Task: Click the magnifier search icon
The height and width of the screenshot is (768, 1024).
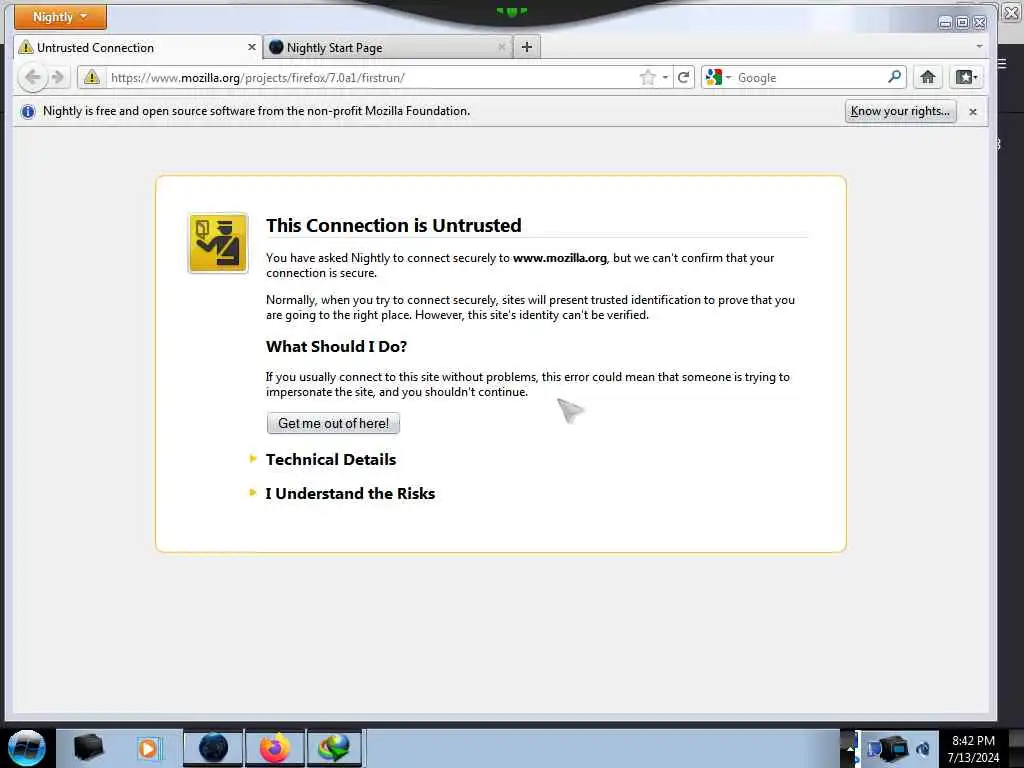Action: (895, 77)
